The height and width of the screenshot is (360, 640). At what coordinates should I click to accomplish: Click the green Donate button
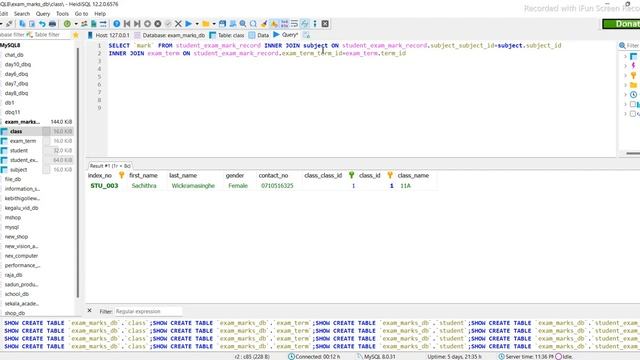pyautogui.click(x=621, y=24)
